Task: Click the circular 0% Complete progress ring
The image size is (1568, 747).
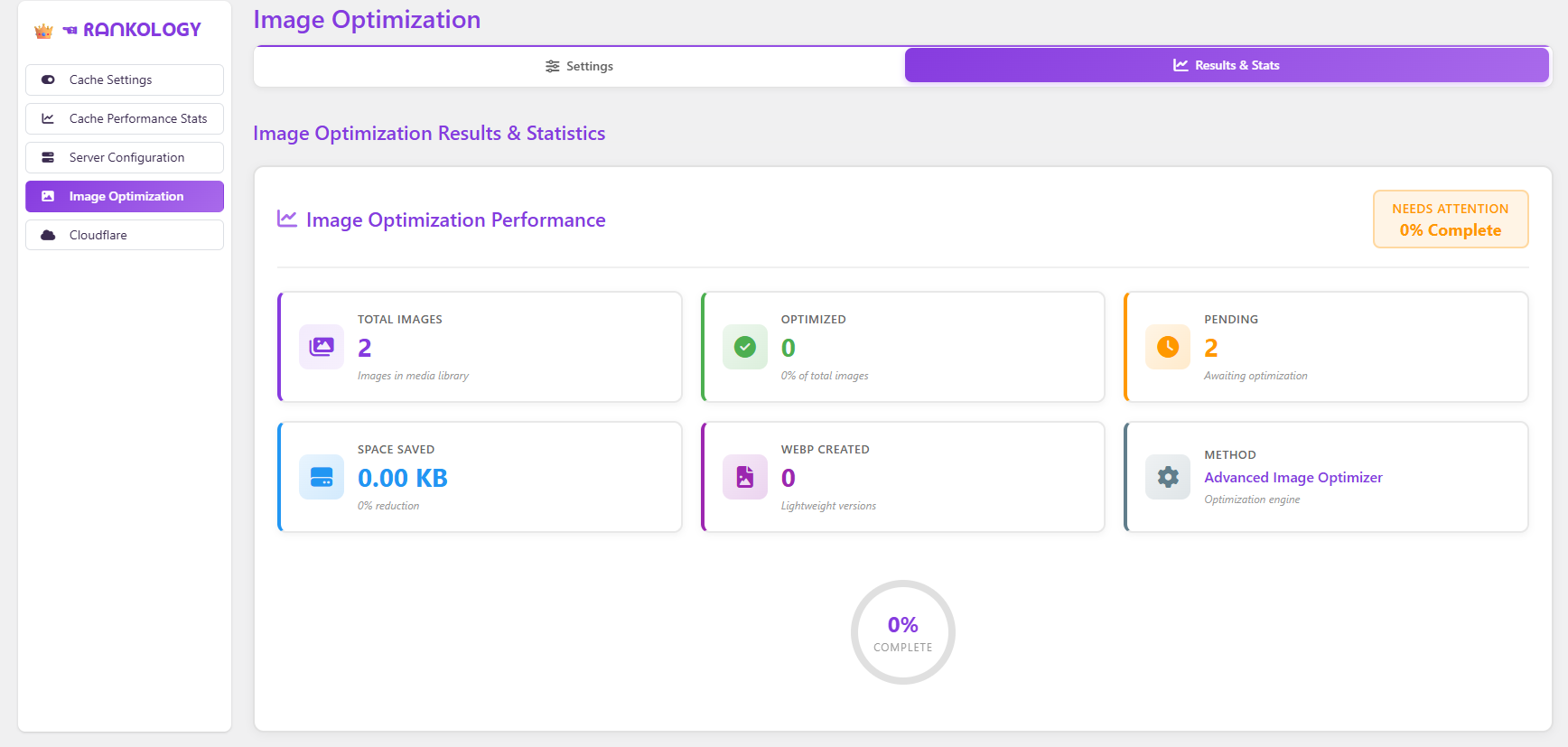Action: [x=902, y=632]
